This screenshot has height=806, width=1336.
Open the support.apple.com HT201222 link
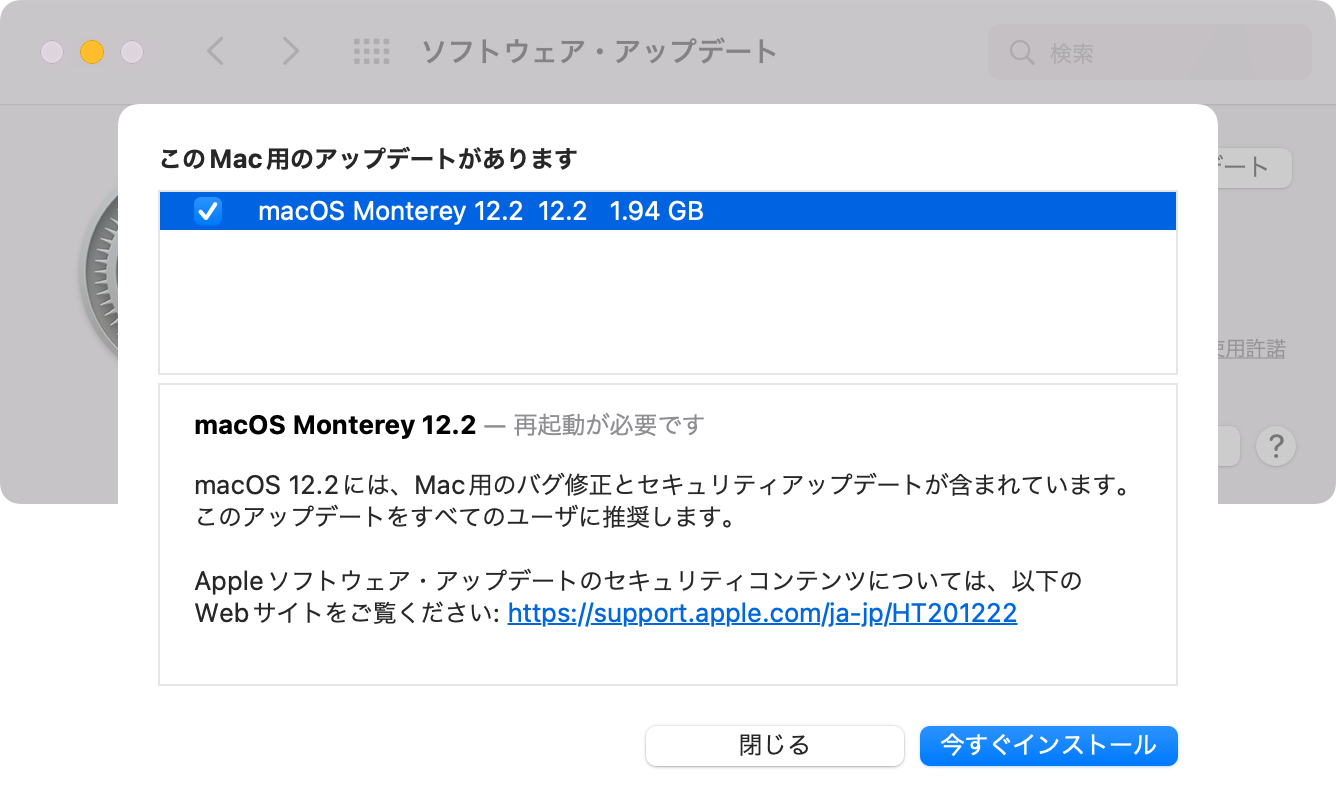point(762,613)
